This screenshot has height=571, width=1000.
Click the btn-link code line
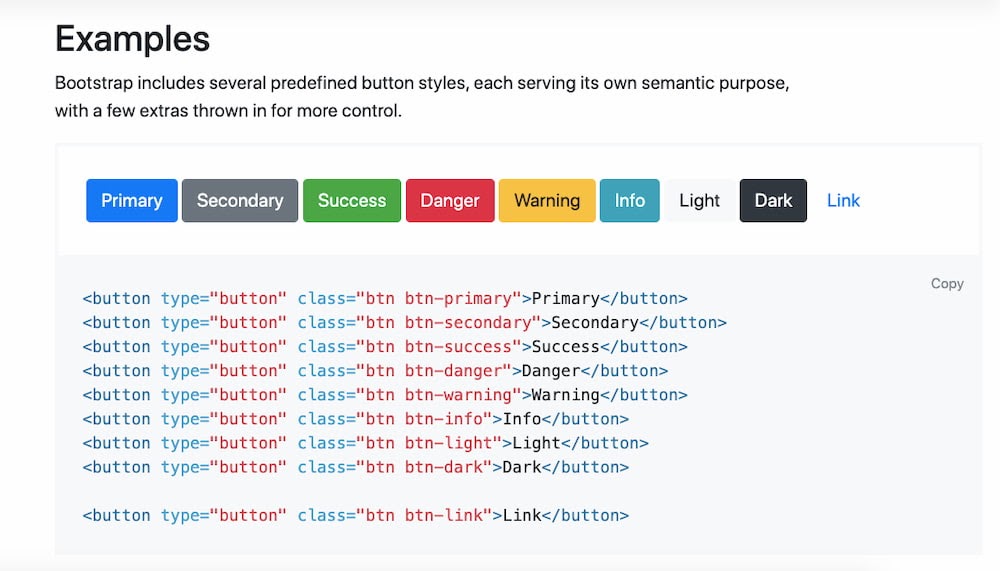356,515
